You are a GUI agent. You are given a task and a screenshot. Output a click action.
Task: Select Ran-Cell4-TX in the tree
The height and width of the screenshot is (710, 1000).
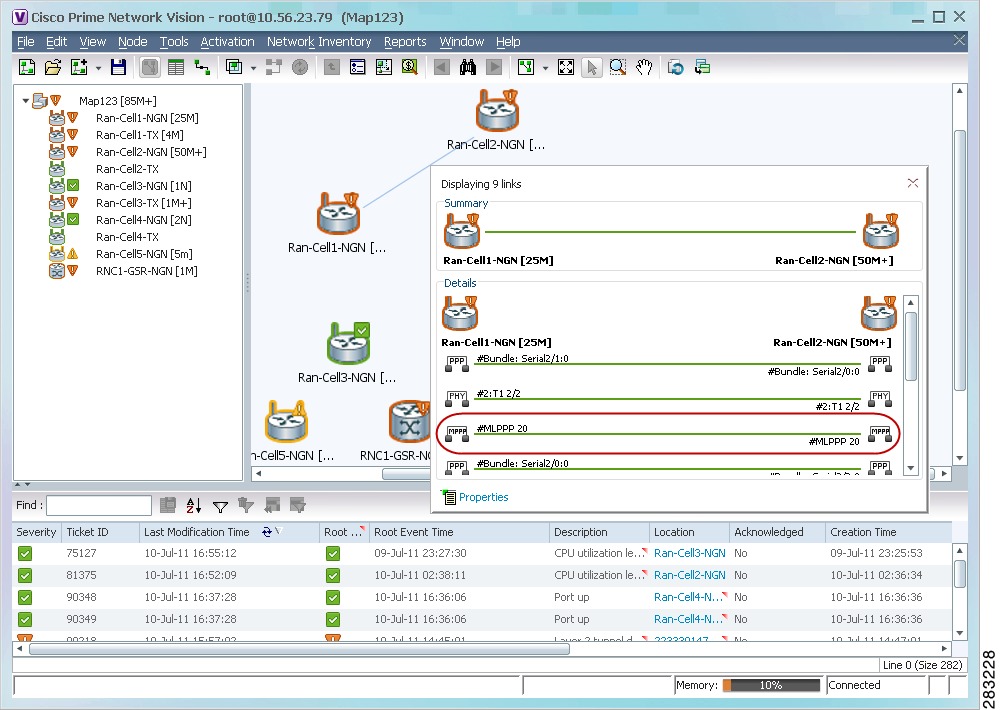click(127, 237)
